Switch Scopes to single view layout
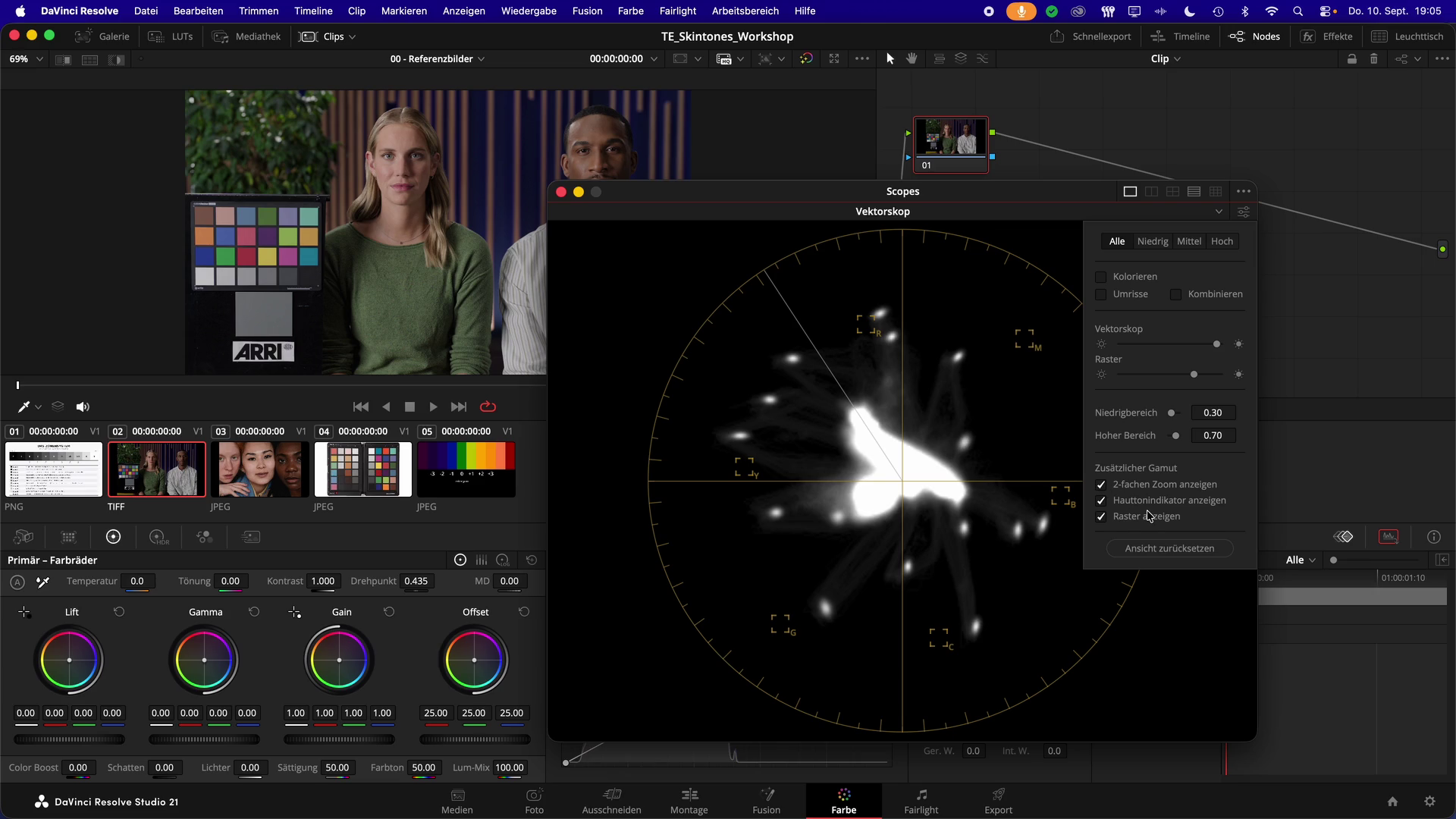Image resolution: width=1456 pixels, height=819 pixels. 1130,192
